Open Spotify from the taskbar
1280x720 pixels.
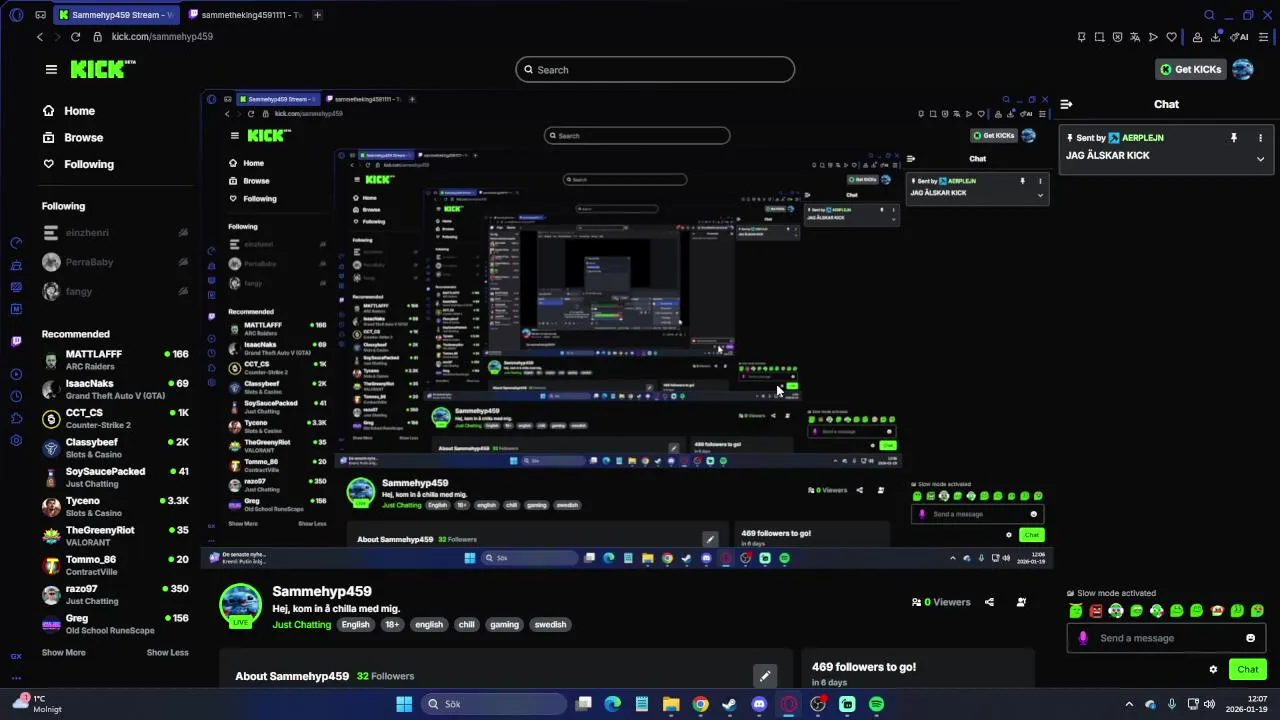pos(876,704)
